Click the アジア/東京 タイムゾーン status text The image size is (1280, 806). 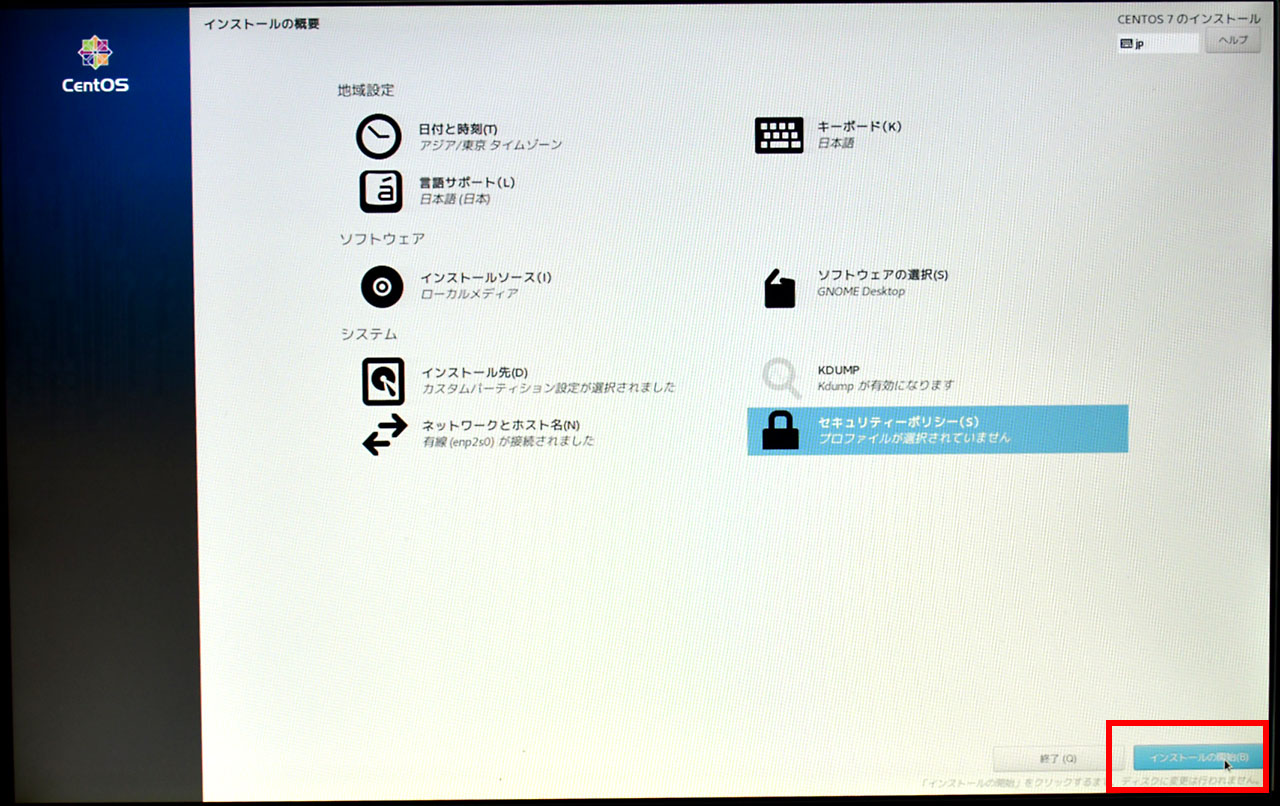coord(490,145)
